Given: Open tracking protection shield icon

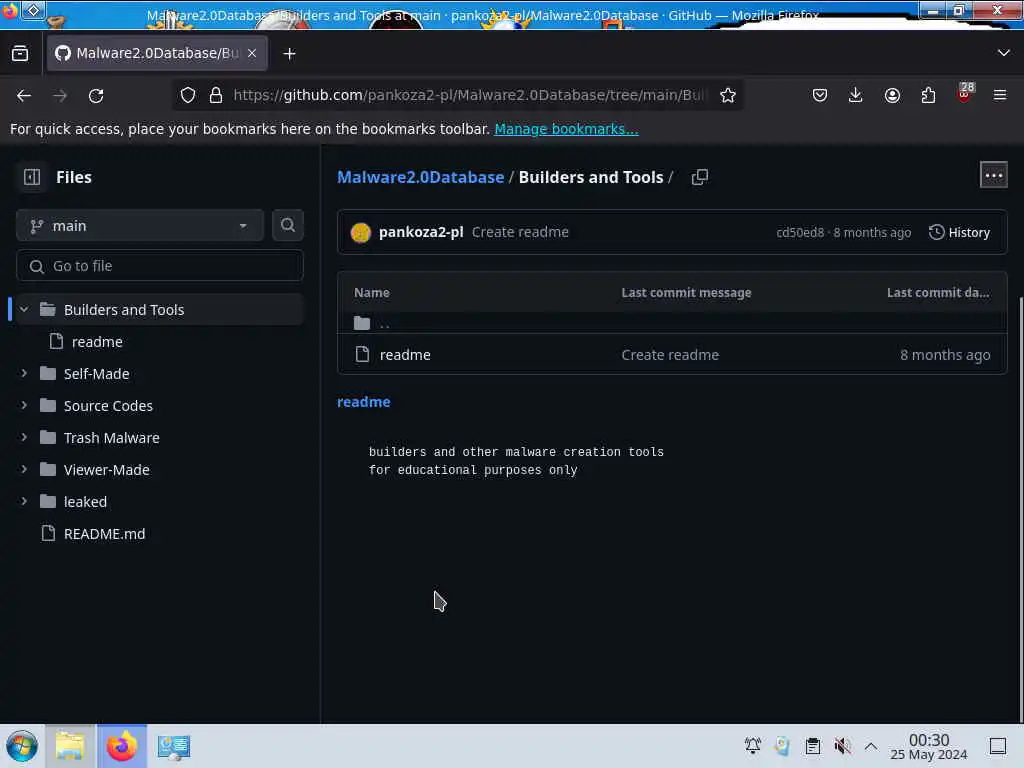Looking at the screenshot, I should 188,95.
